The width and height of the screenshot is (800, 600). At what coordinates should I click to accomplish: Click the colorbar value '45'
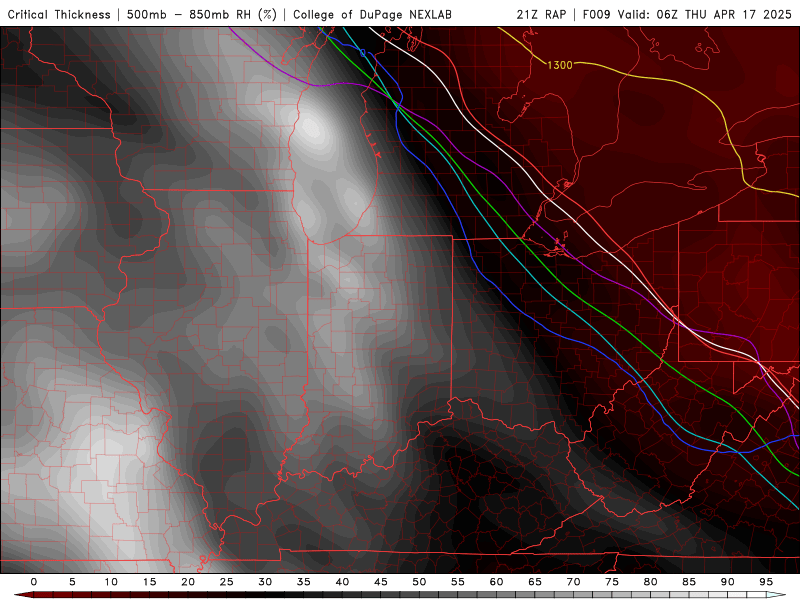(x=381, y=582)
